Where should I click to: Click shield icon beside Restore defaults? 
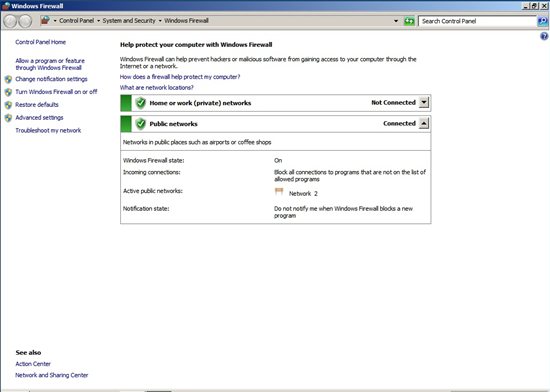coord(8,105)
